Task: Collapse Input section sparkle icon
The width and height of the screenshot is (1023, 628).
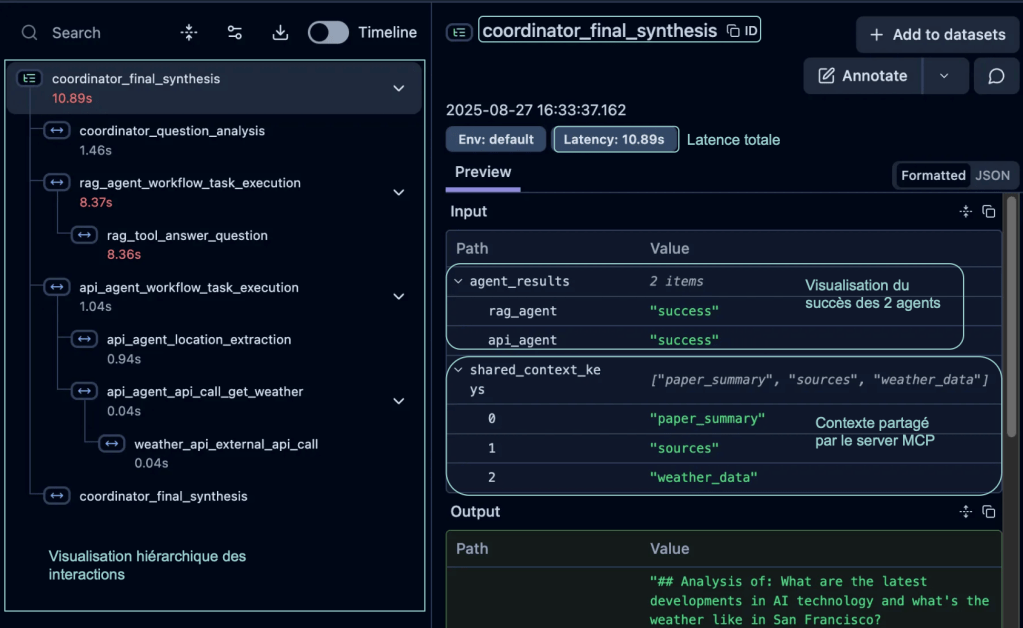Action: (966, 211)
